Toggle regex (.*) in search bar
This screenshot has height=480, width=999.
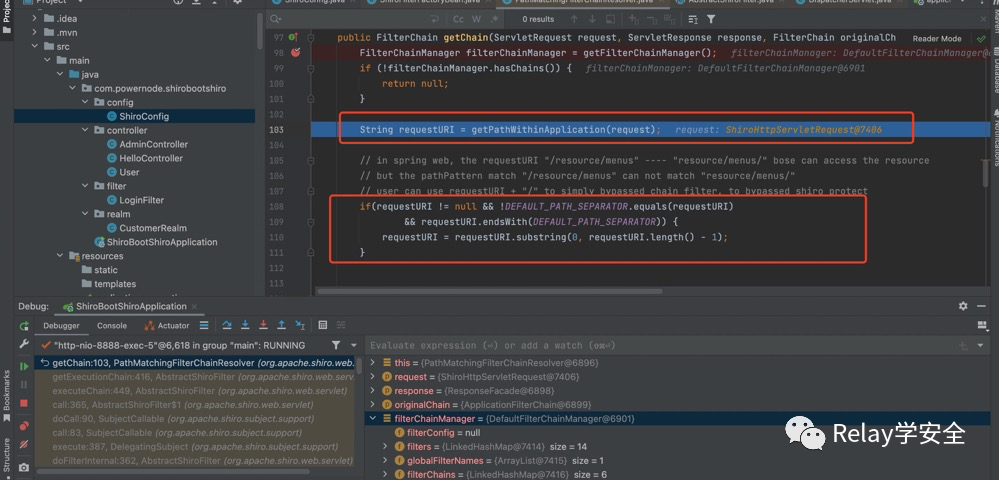492,19
